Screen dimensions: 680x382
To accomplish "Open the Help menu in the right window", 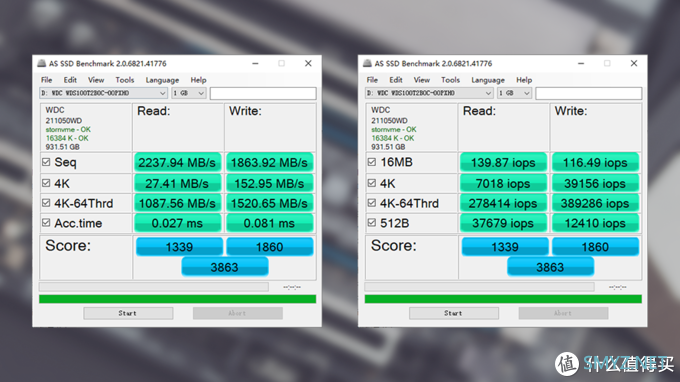I will [524, 80].
